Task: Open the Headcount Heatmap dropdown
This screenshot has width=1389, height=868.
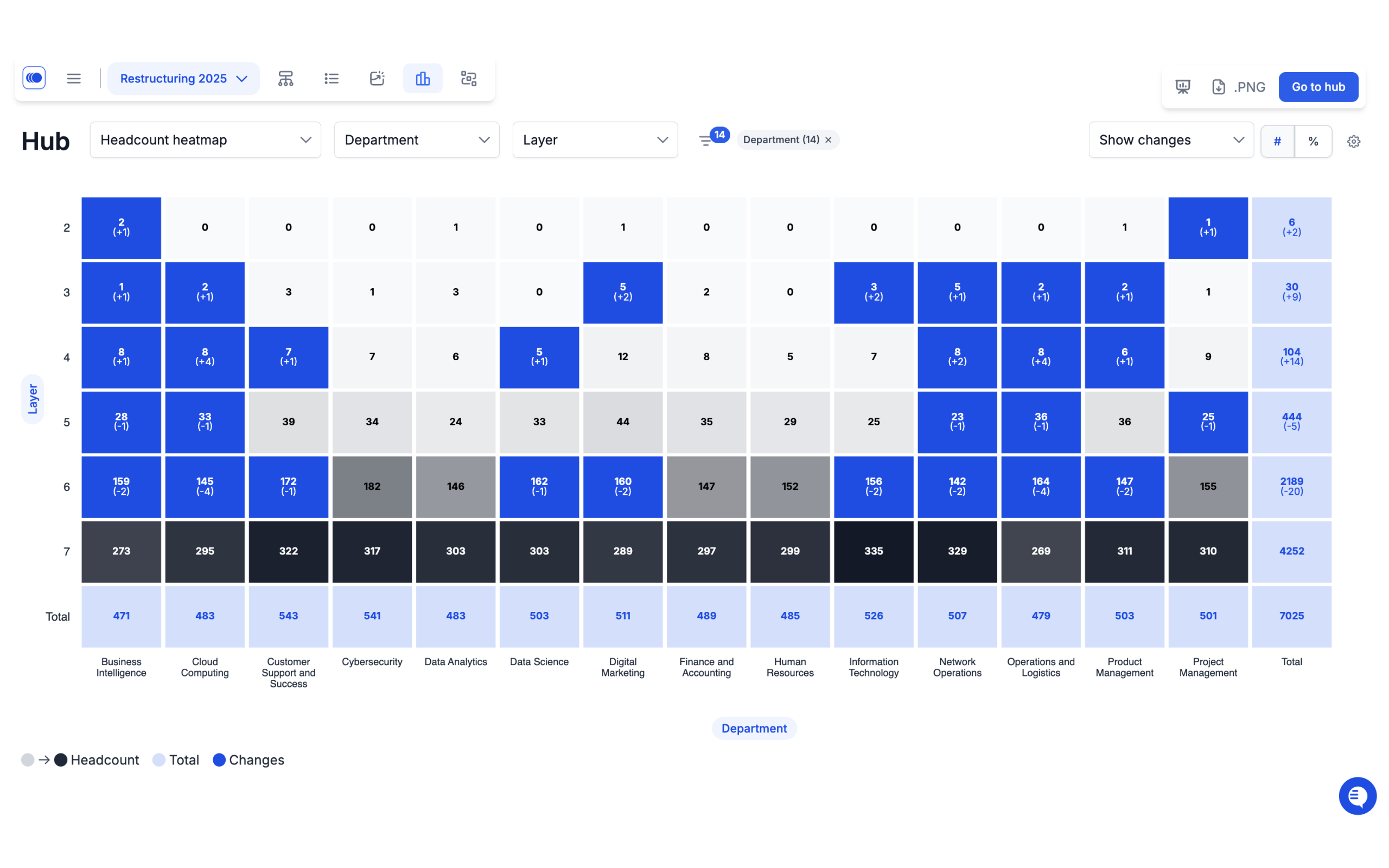Action: (205, 140)
